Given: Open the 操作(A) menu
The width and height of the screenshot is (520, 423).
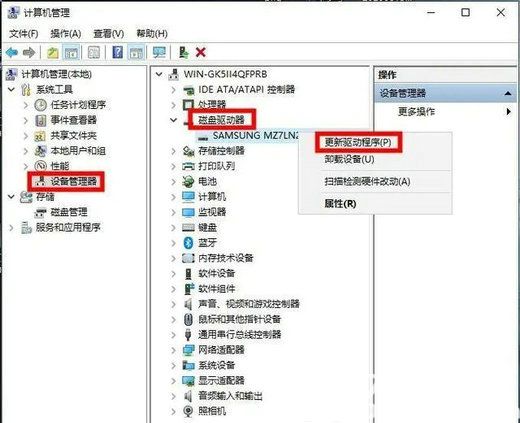Looking at the screenshot, I should tap(66, 34).
